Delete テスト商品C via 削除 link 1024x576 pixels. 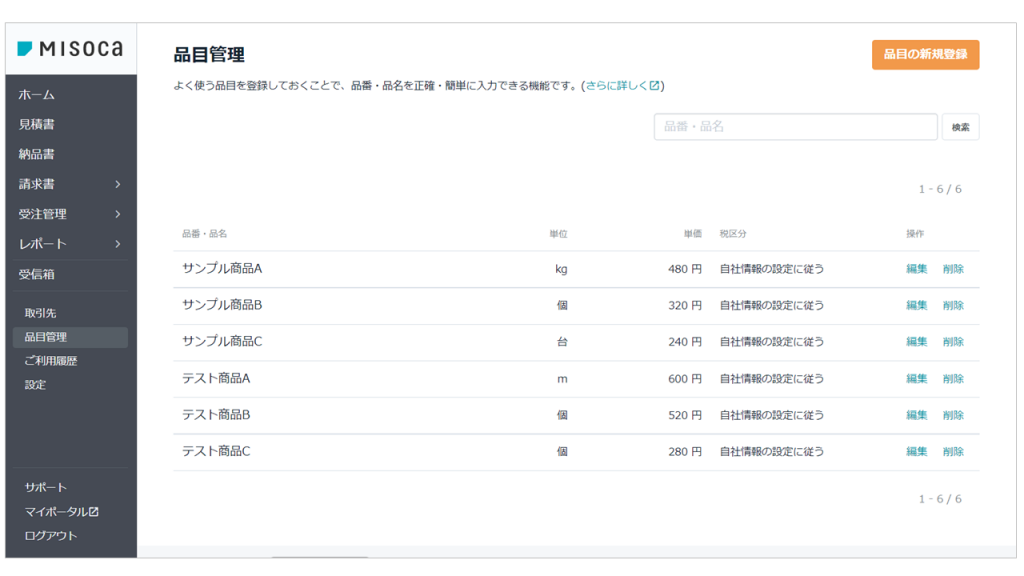pos(953,452)
